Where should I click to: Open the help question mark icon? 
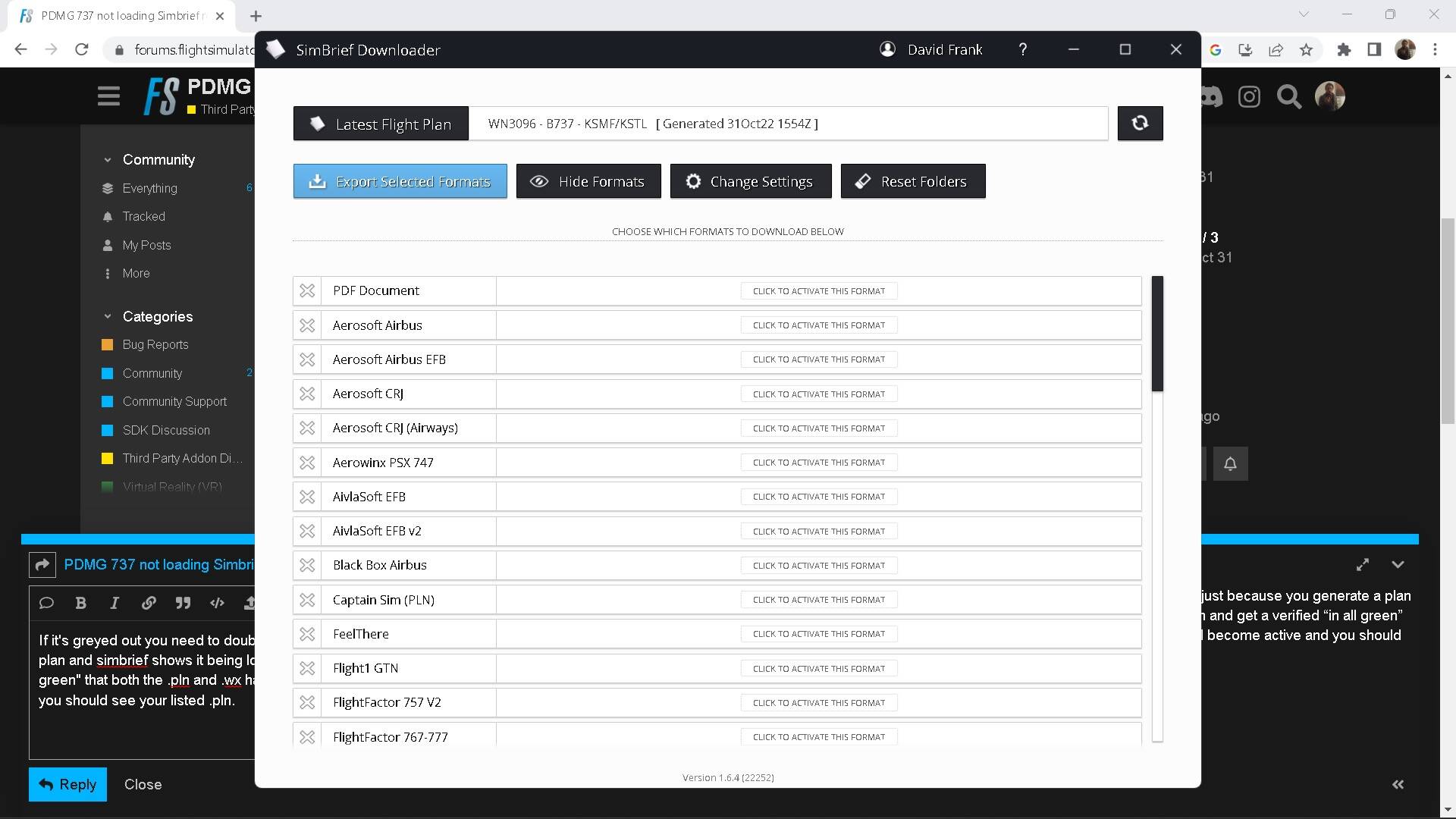click(1022, 50)
